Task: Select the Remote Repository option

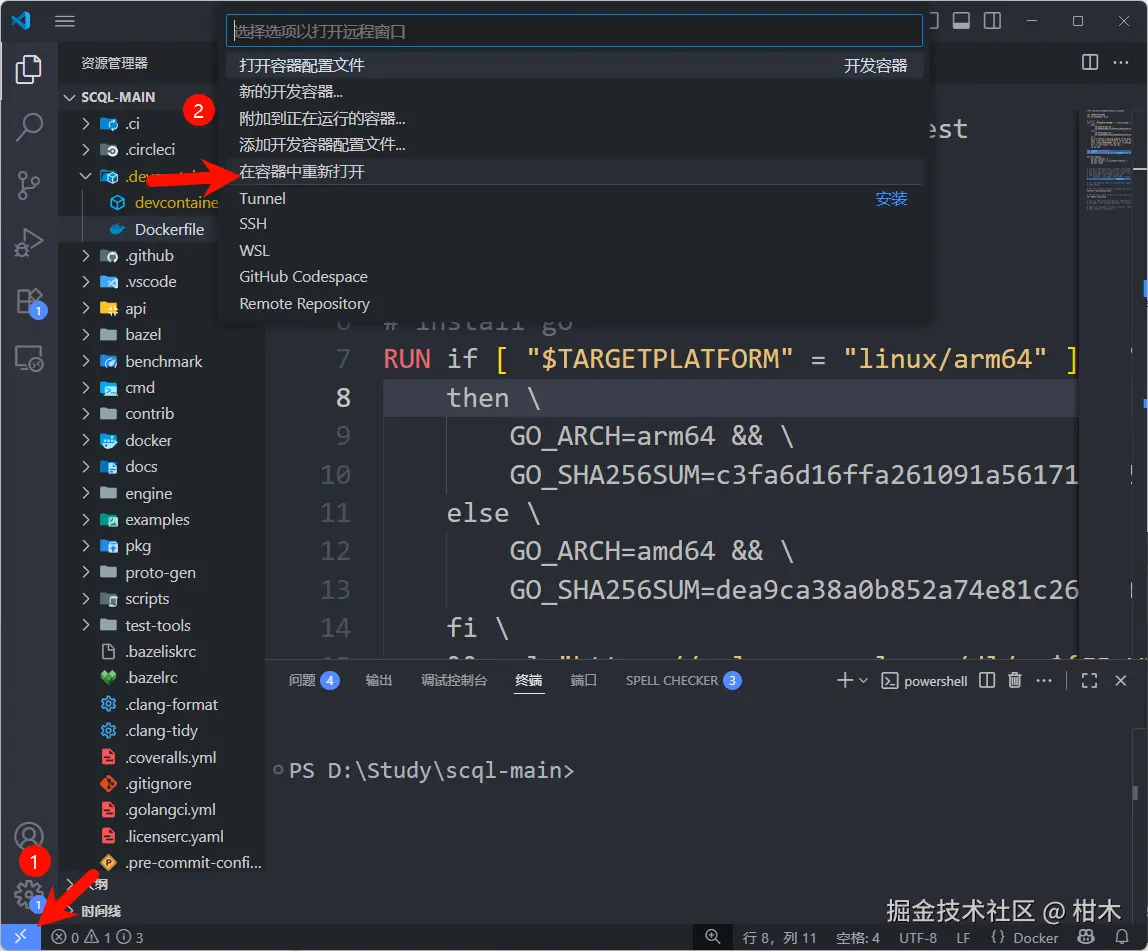Action: [x=574, y=303]
